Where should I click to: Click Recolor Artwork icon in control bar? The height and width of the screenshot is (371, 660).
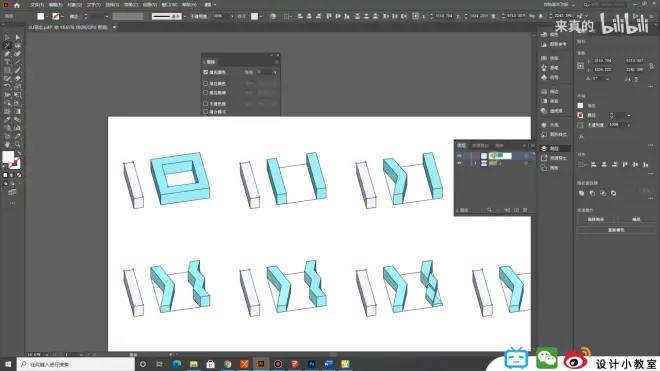(273, 16)
